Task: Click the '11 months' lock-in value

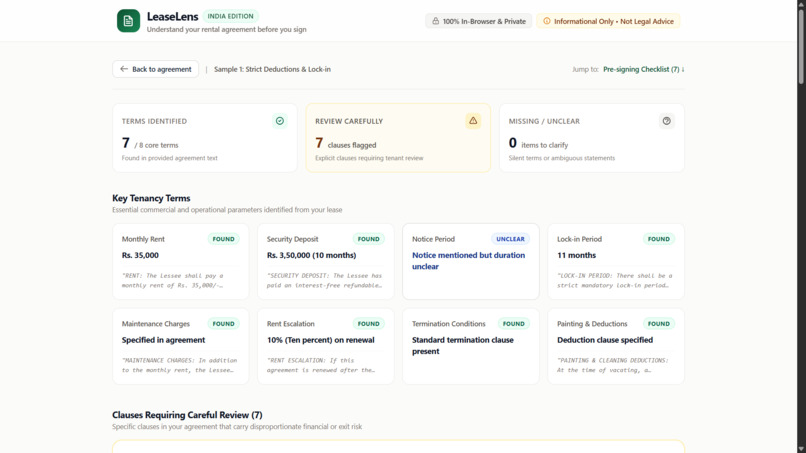Action: [576, 255]
